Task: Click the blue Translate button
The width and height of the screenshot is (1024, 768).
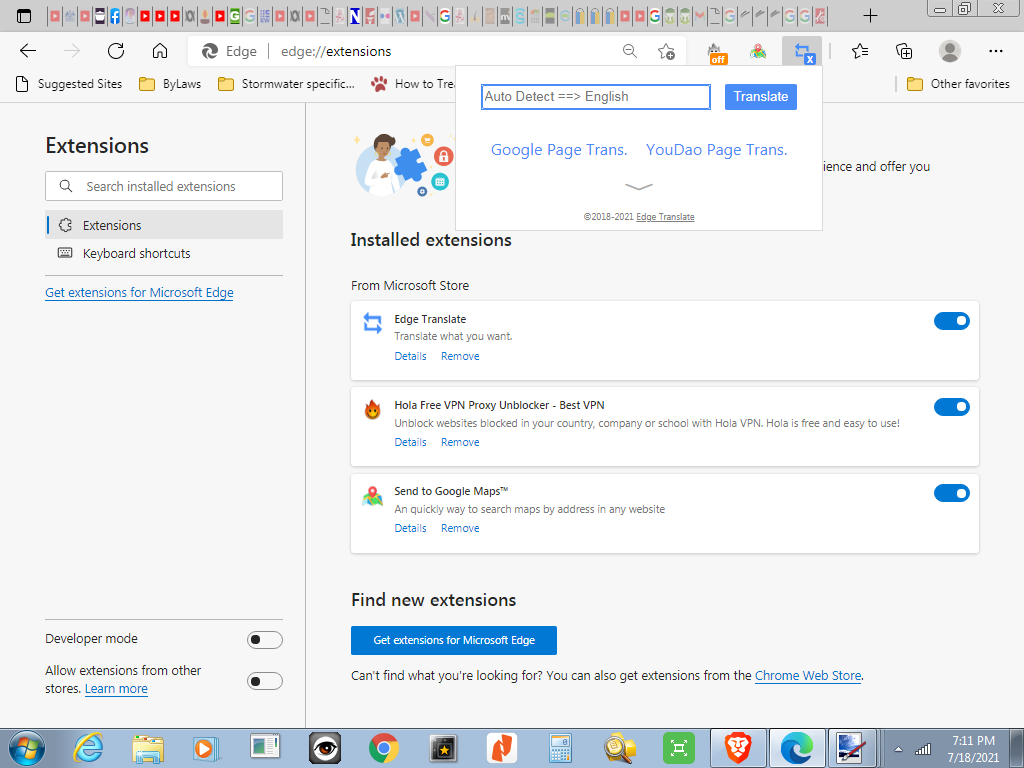Action: [760, 97]
